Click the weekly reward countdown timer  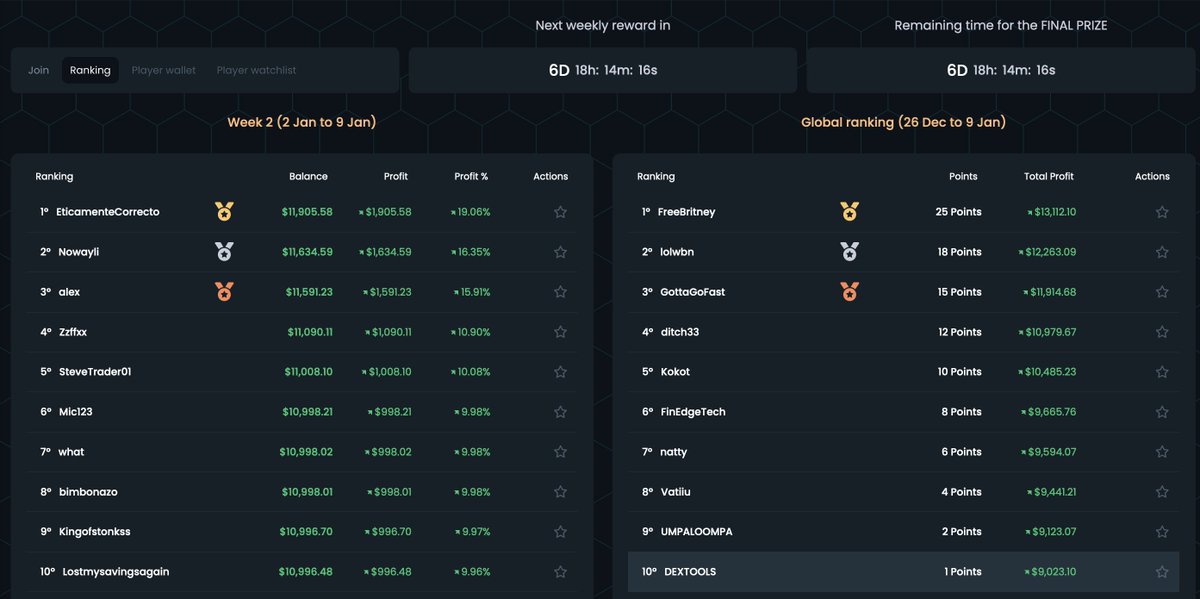(603, 70)
